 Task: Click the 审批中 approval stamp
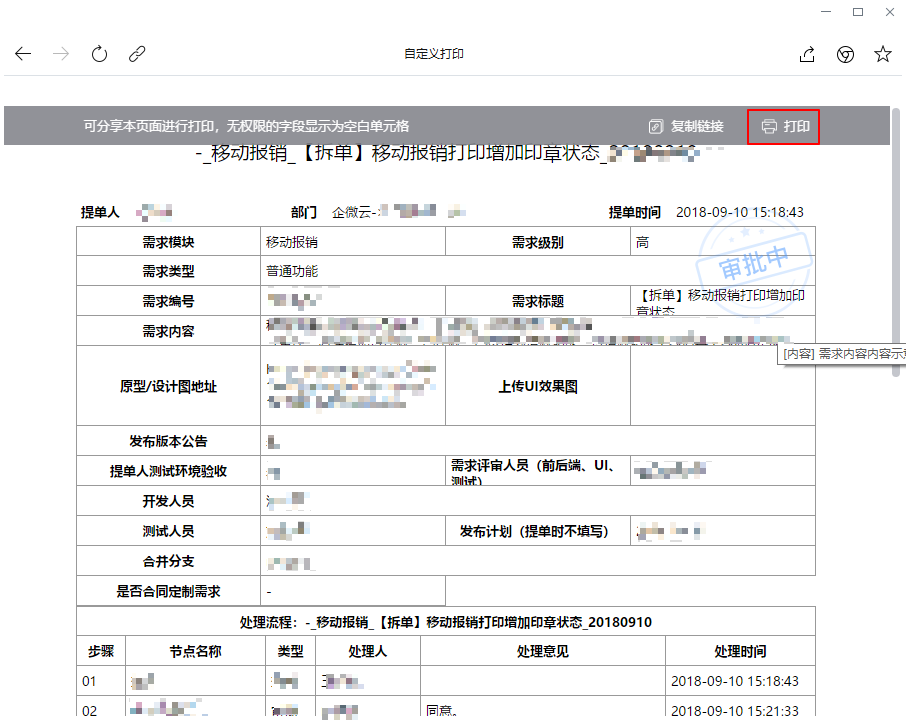click(x=752, y=258)
